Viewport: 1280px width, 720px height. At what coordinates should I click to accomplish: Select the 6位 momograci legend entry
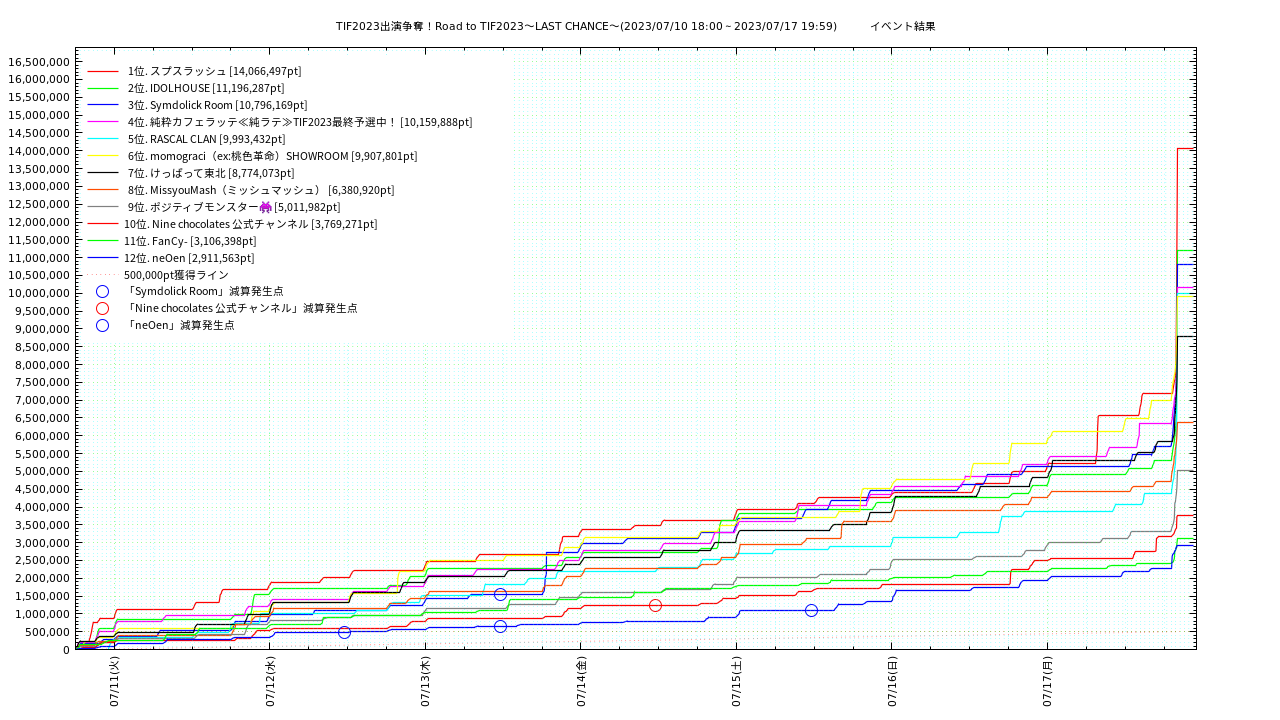[272, 156]
